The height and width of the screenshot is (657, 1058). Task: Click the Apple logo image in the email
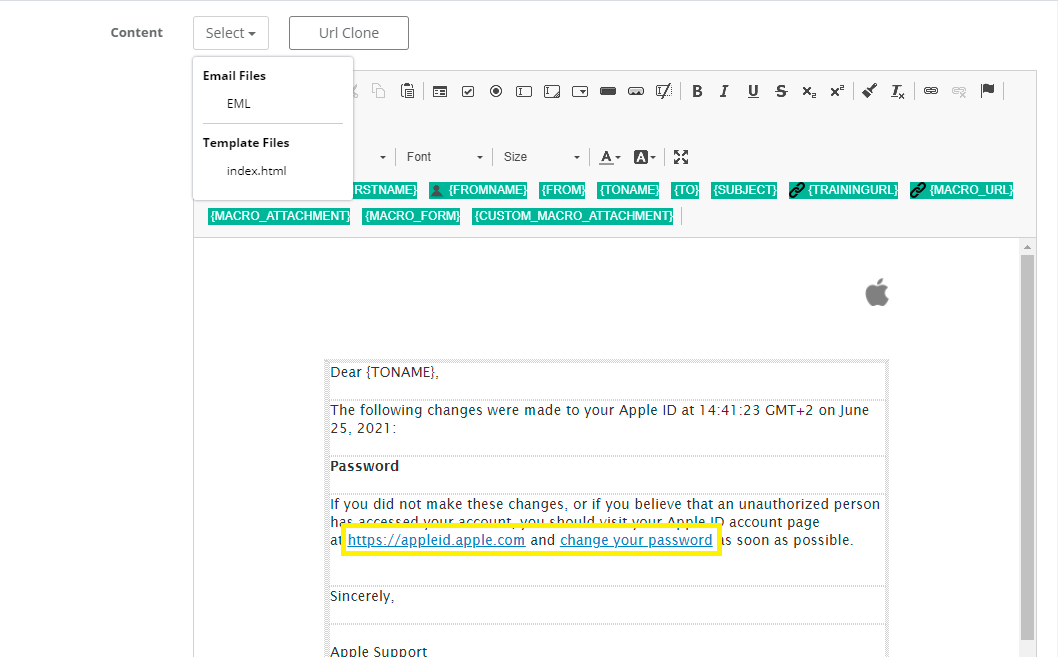pyautogui.click(x=877, y=291)
